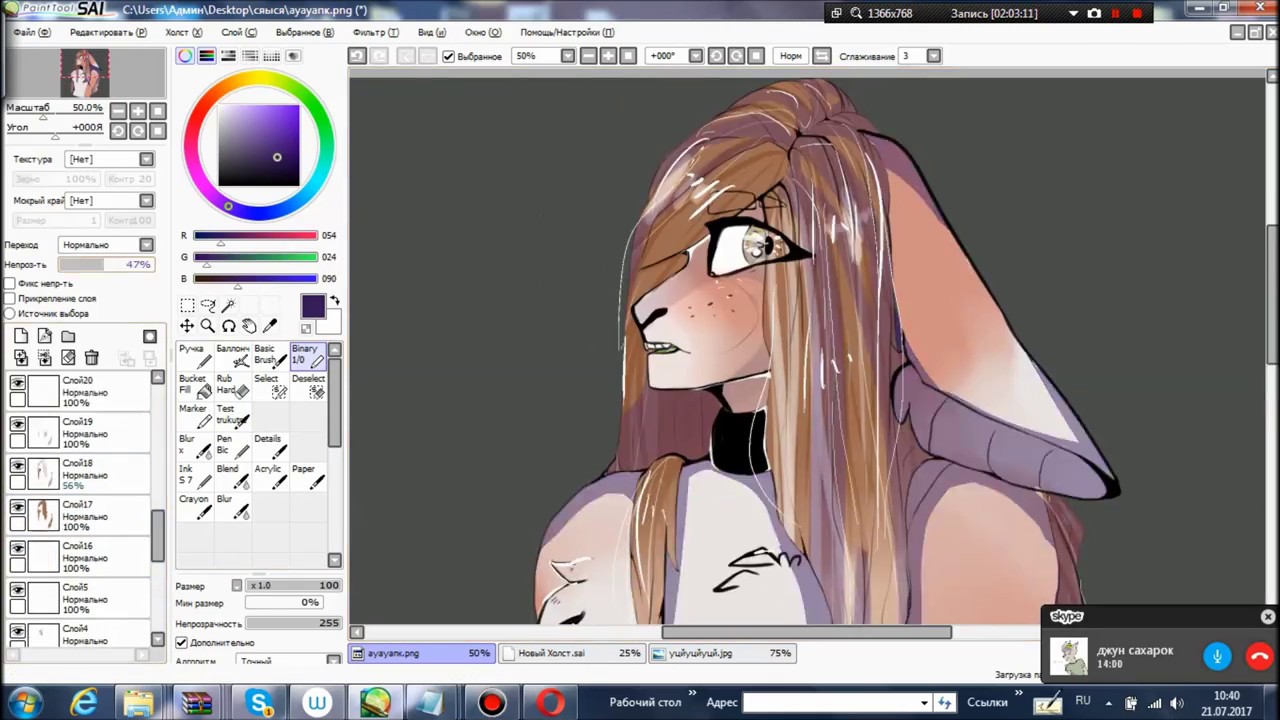Create a new linework layer
1280x720 pixels.
[x=45, y=337]
